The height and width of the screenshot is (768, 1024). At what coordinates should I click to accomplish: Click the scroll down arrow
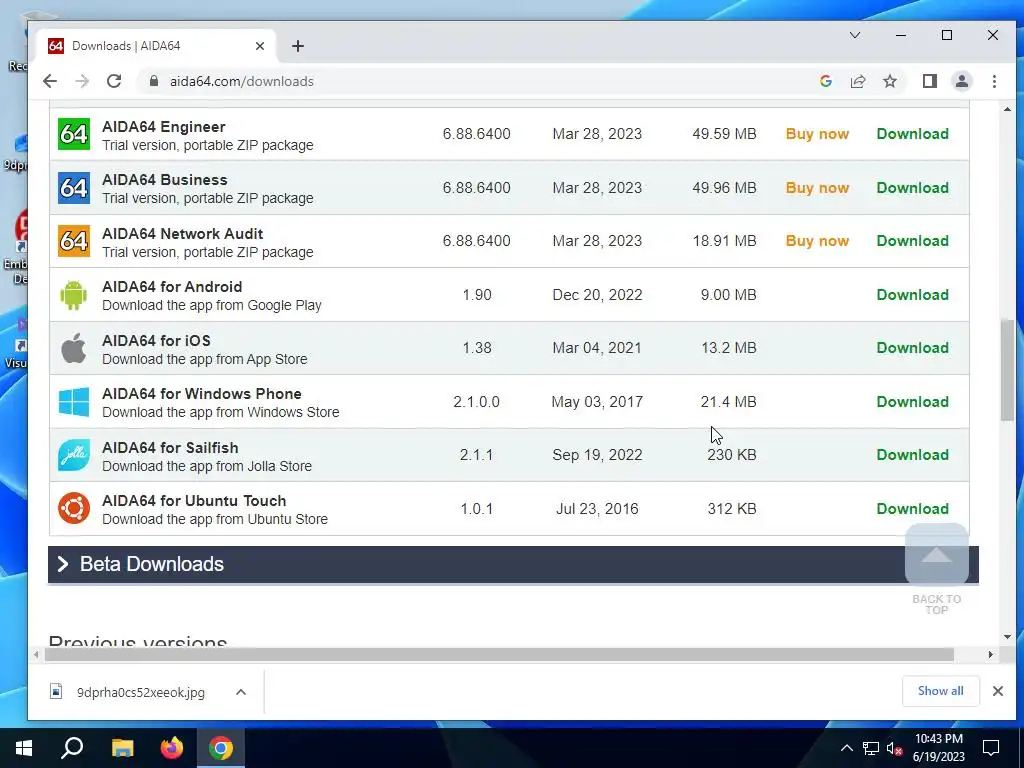tap(1007, 637)
